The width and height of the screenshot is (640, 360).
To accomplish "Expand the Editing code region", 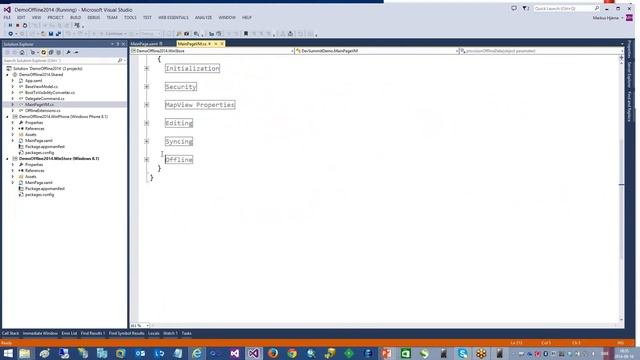I will tap(147, 123).
